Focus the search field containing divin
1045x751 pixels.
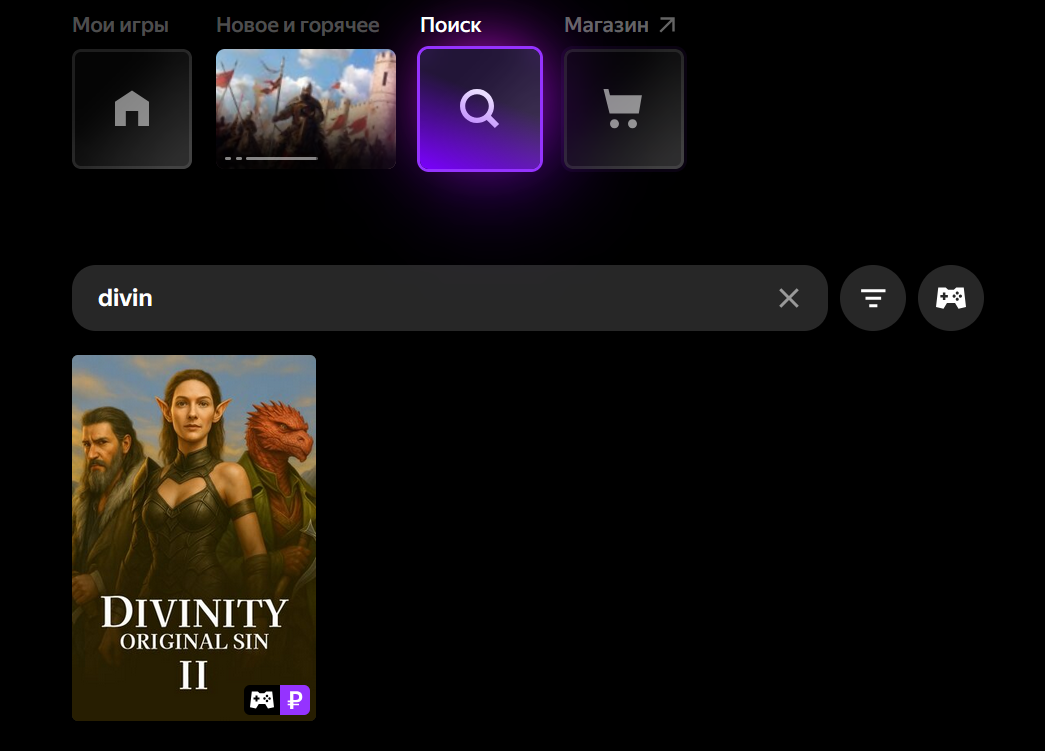pyautogui.click(x=450, y=298)
